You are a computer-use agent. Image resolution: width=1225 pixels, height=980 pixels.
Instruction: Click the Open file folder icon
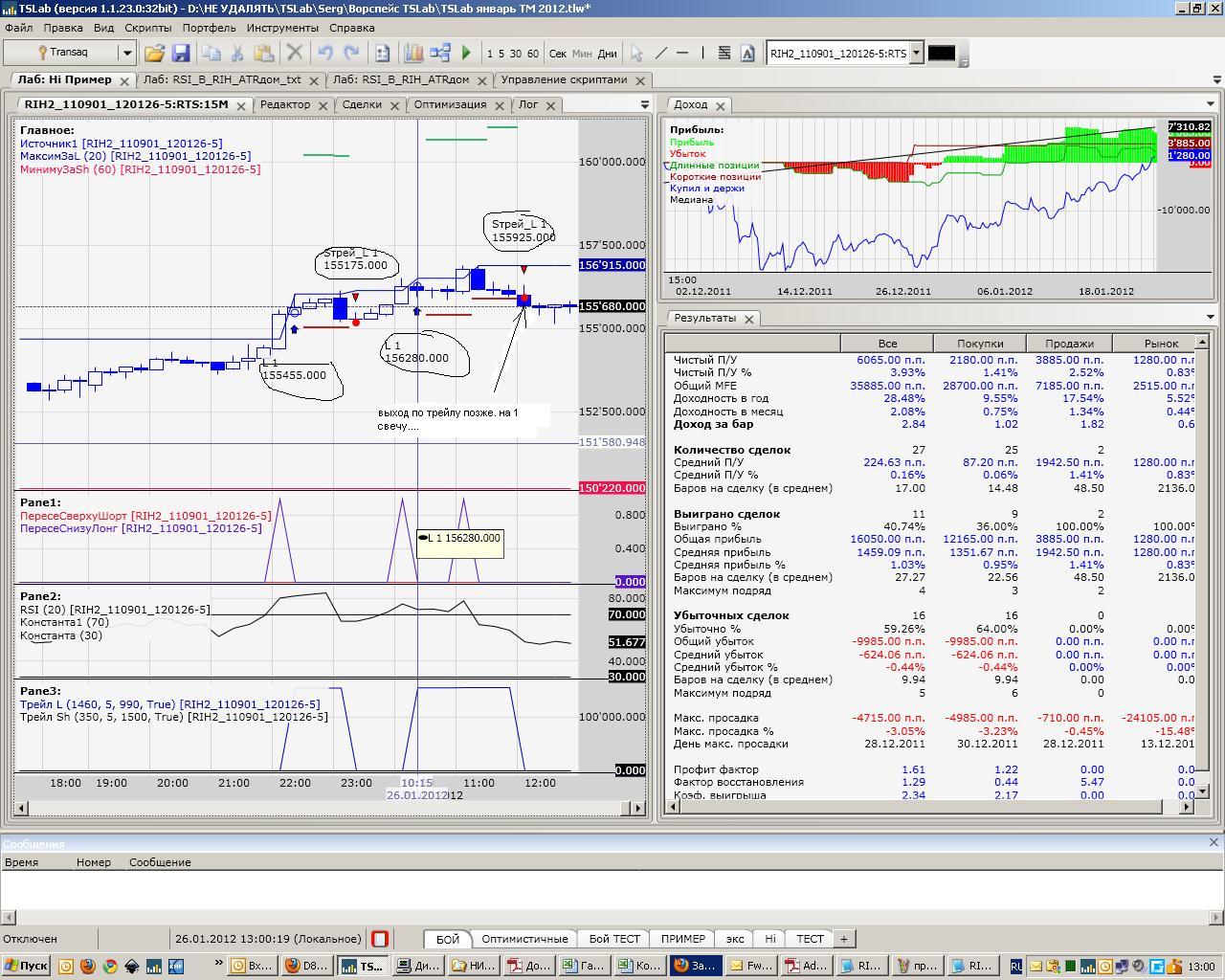pyautogui.click(x=154, y=54)
